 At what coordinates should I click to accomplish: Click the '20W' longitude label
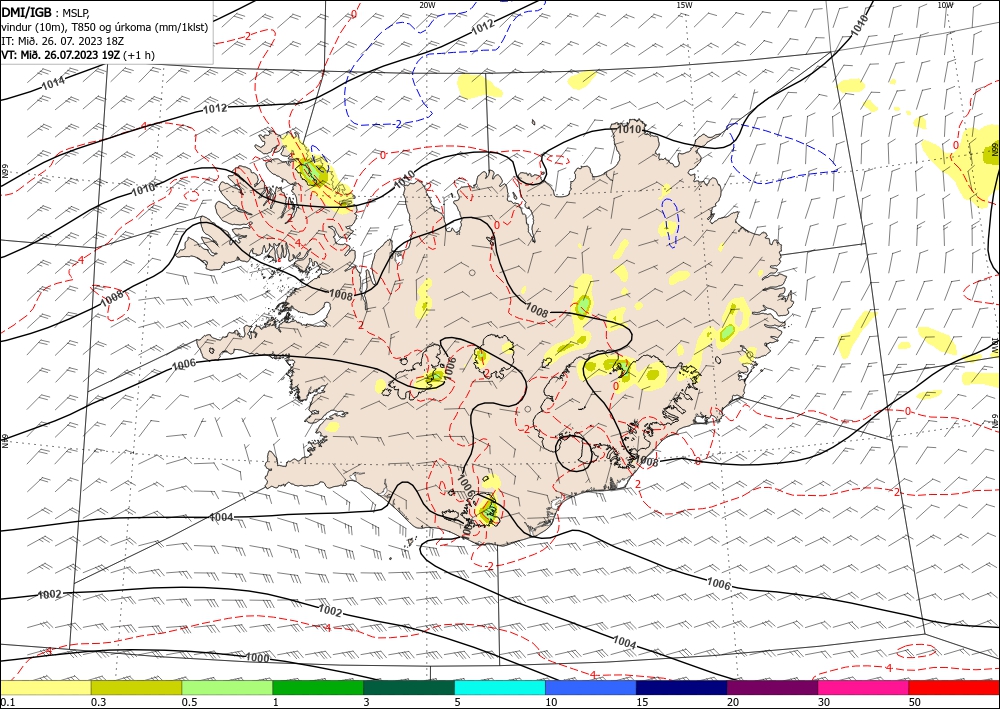coord(427,5)
